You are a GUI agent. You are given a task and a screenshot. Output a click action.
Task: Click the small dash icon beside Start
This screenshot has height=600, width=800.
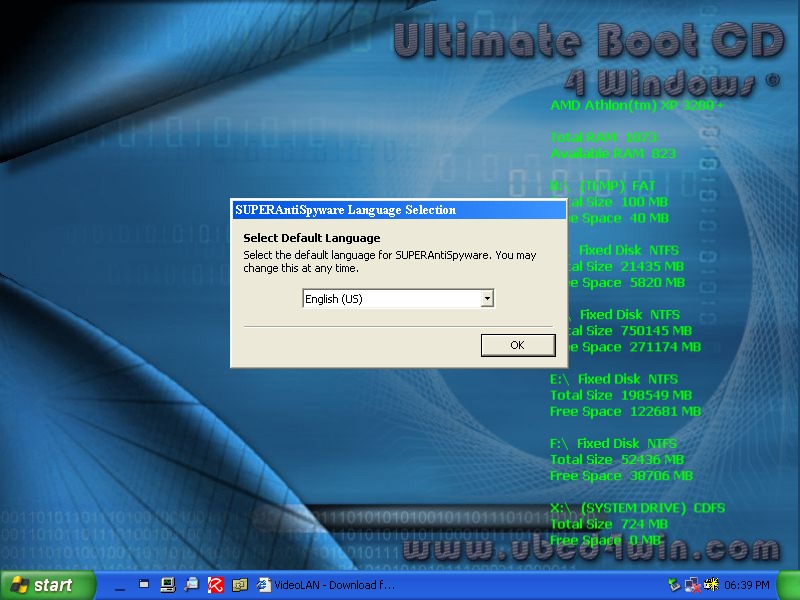point(120,584)
